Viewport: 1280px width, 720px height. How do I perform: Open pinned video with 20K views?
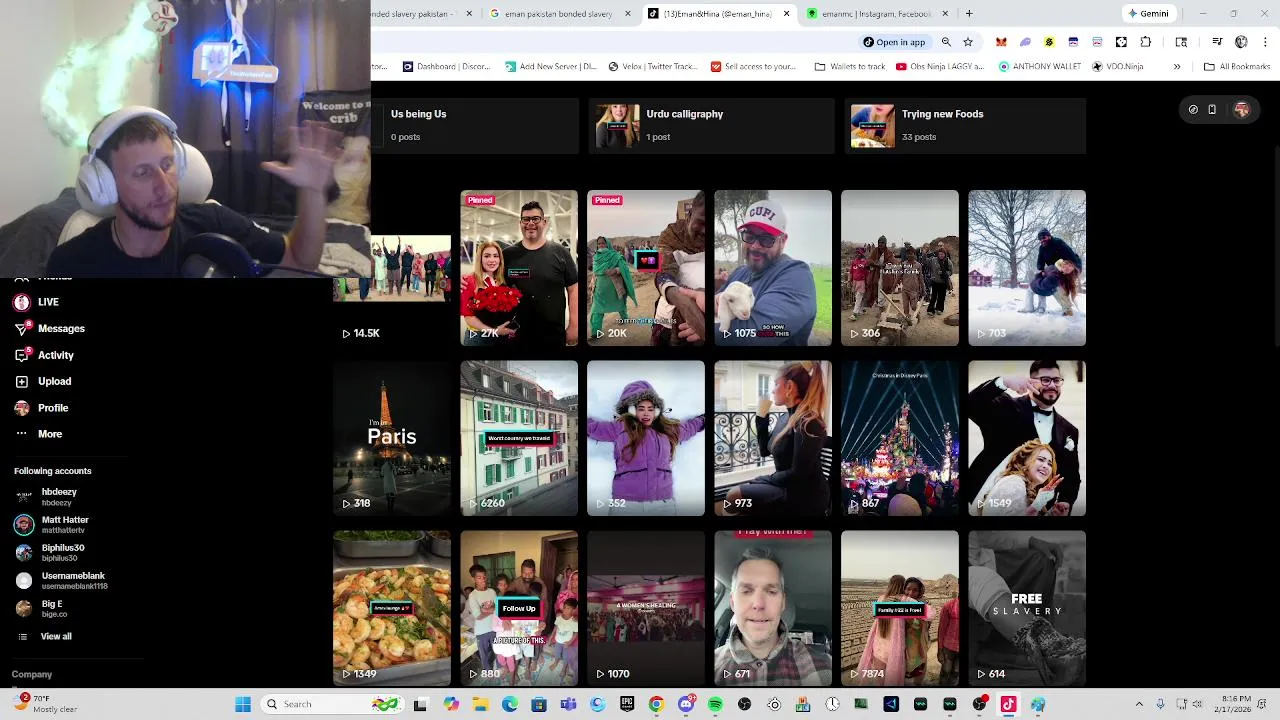(x=646, y=268)
